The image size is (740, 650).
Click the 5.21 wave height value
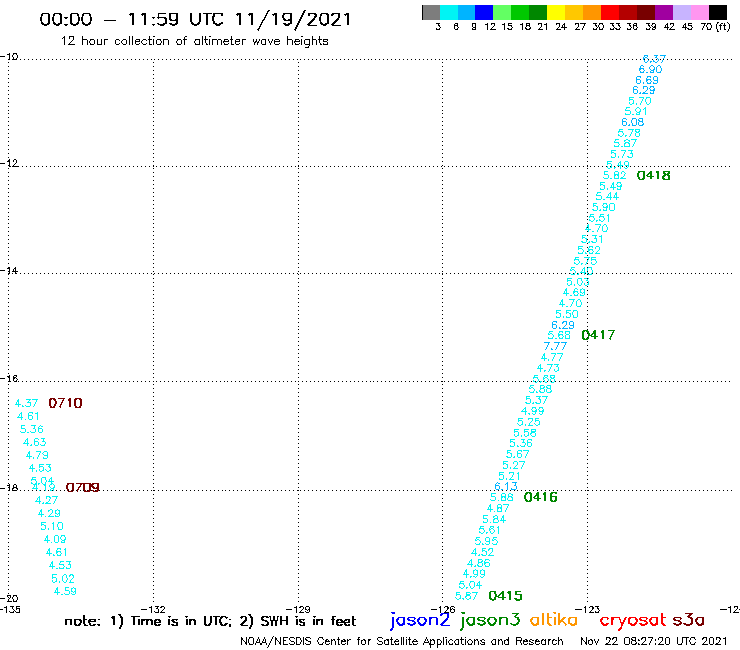(x=510, y=476)
